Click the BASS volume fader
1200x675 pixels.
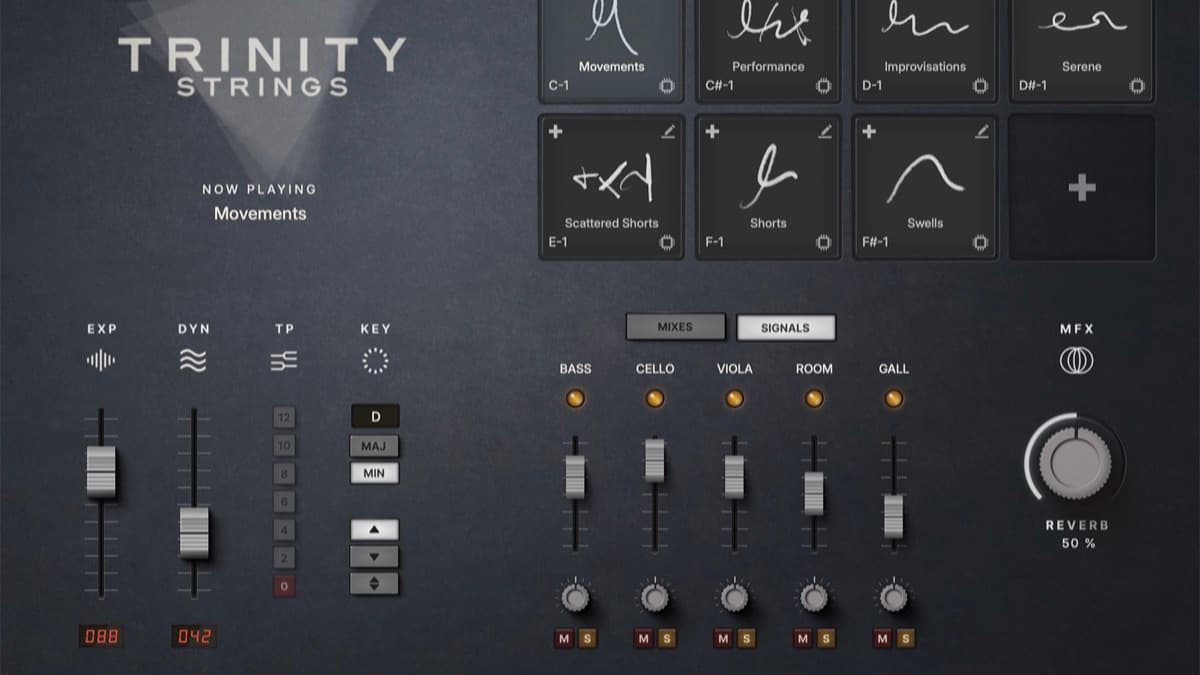(575, 476)
